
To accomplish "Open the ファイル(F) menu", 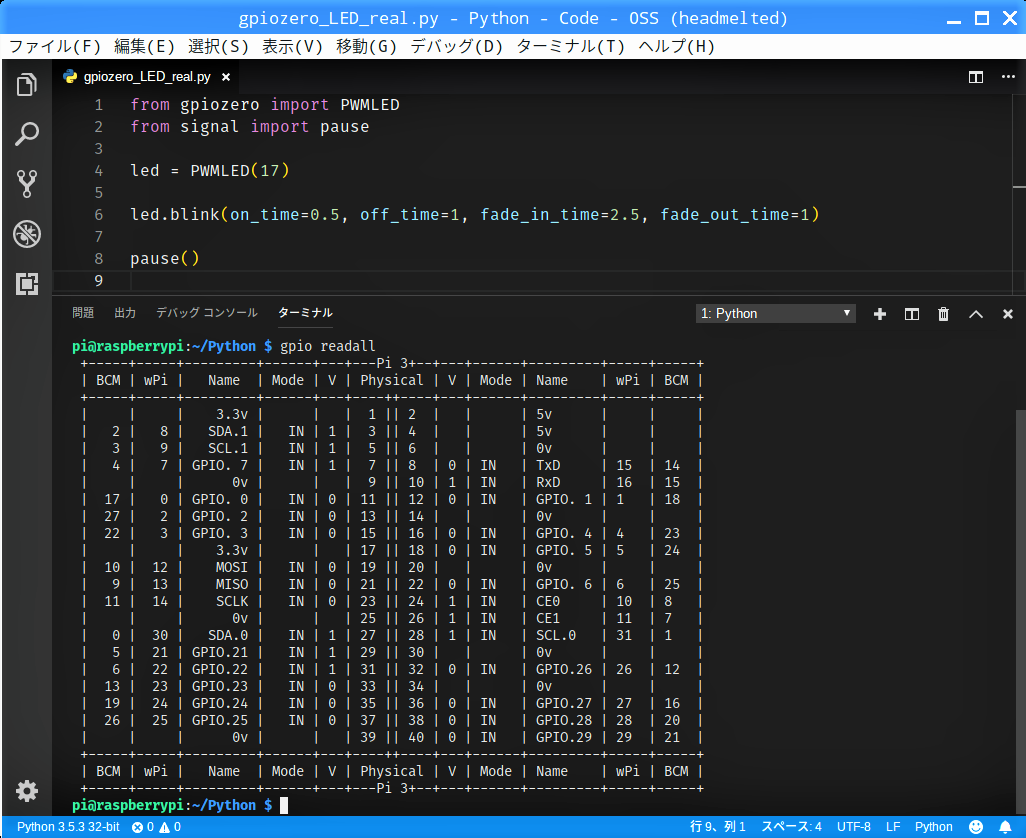I will click(55, 46).
